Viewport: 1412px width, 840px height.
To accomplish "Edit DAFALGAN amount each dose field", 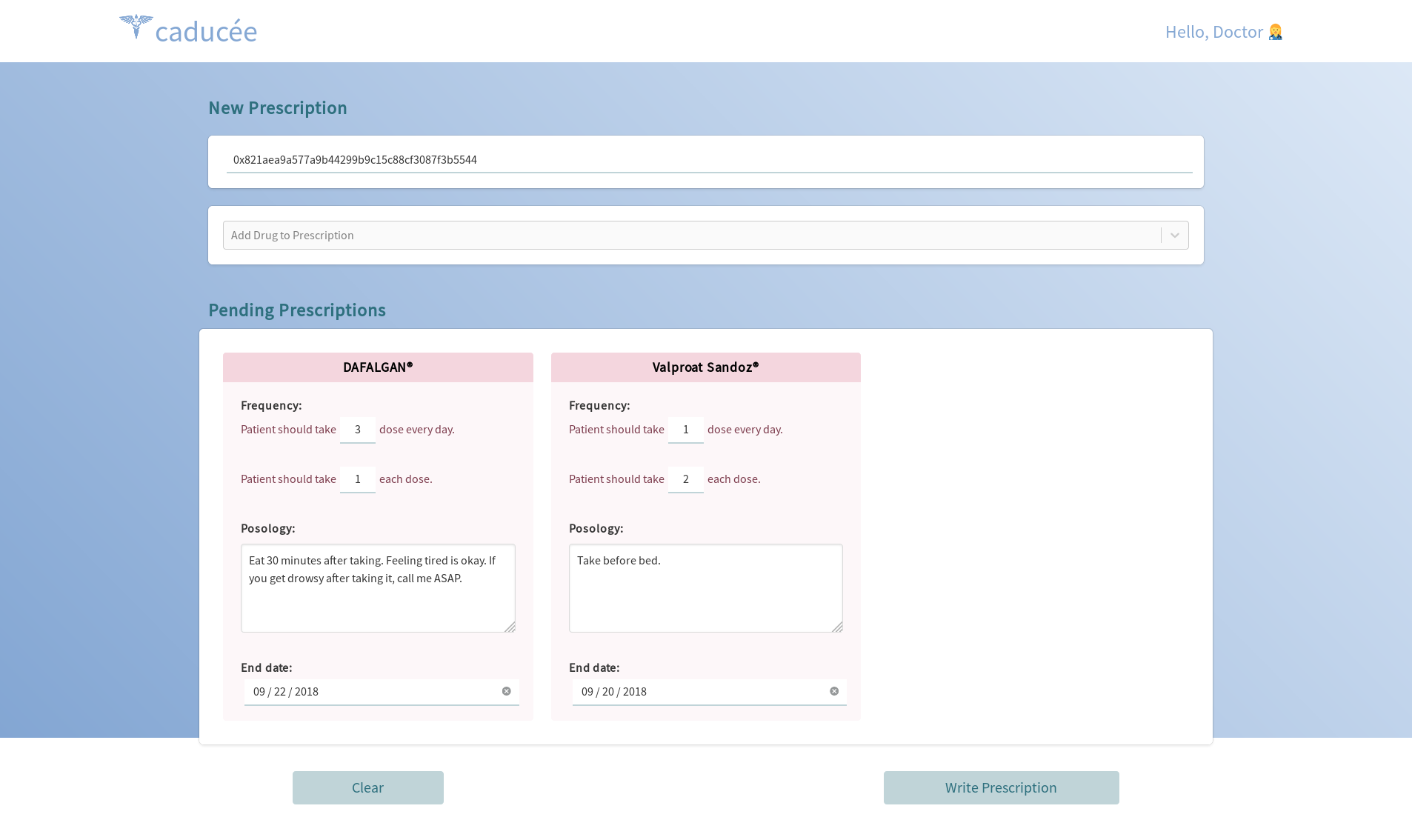I will [358, 479].
